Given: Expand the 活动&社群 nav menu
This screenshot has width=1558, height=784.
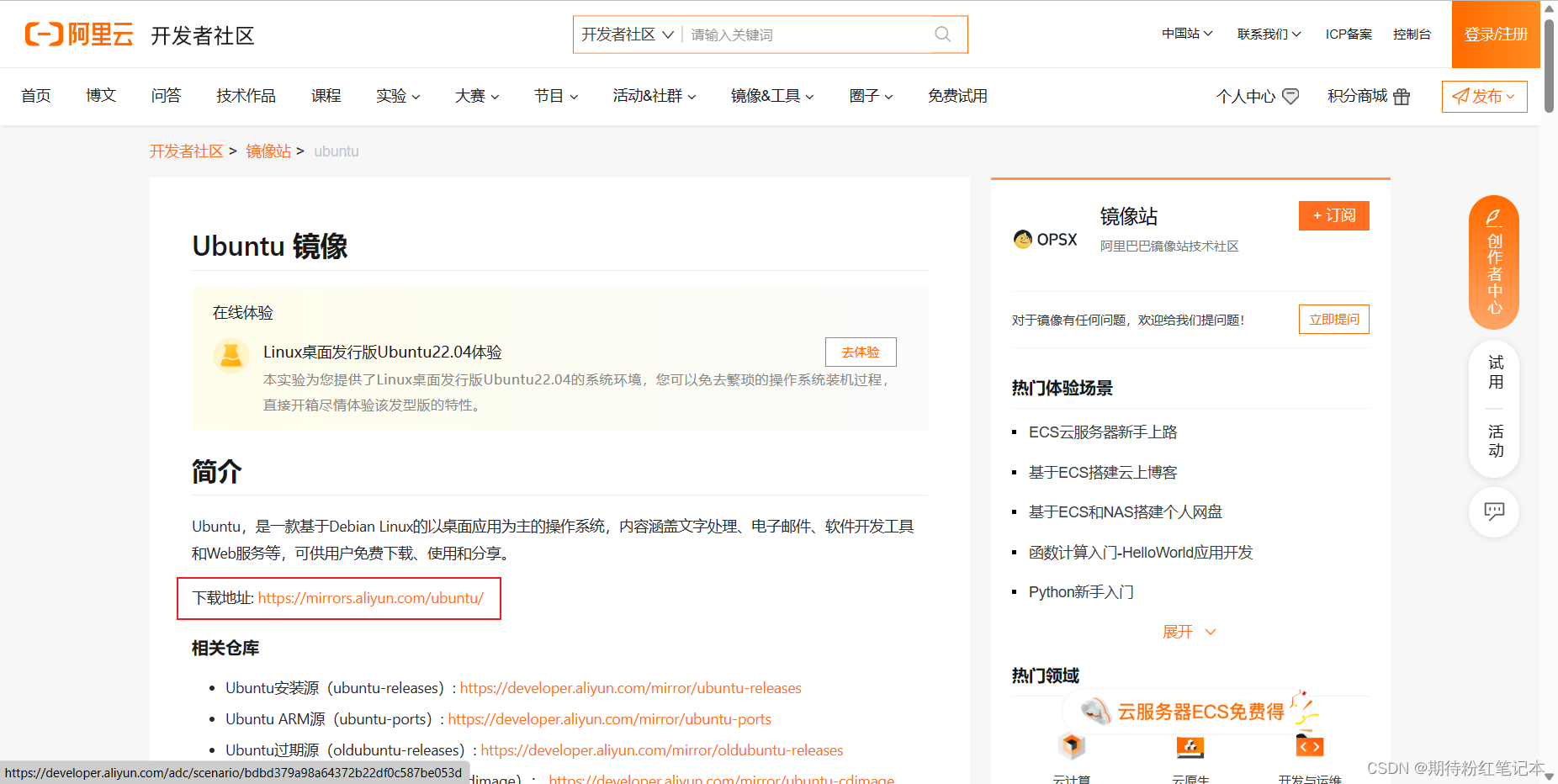Looking at the screenshot, I should click(x=654, y=96).
